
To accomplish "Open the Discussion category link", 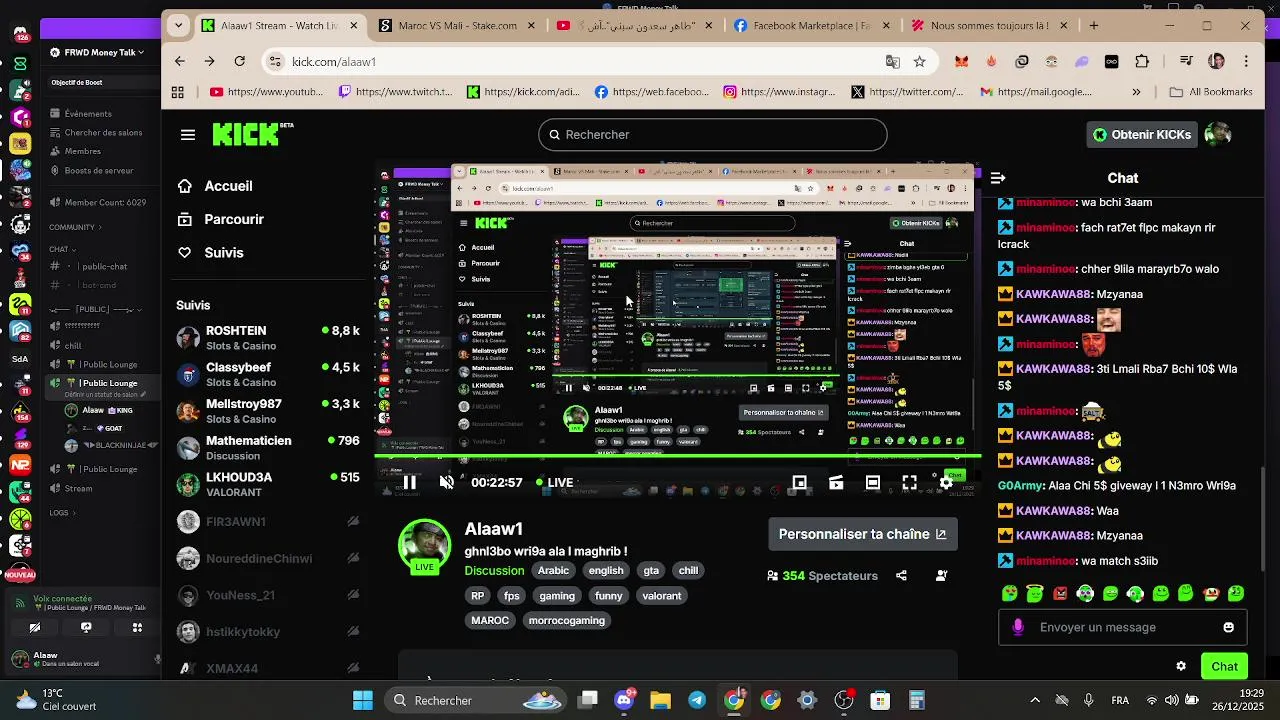I will pos(494,571).
